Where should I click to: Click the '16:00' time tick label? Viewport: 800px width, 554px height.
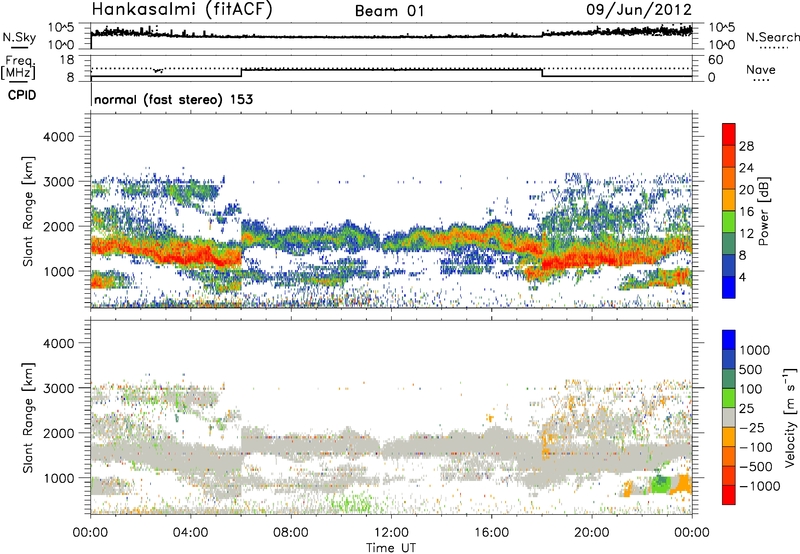[491, 533]
